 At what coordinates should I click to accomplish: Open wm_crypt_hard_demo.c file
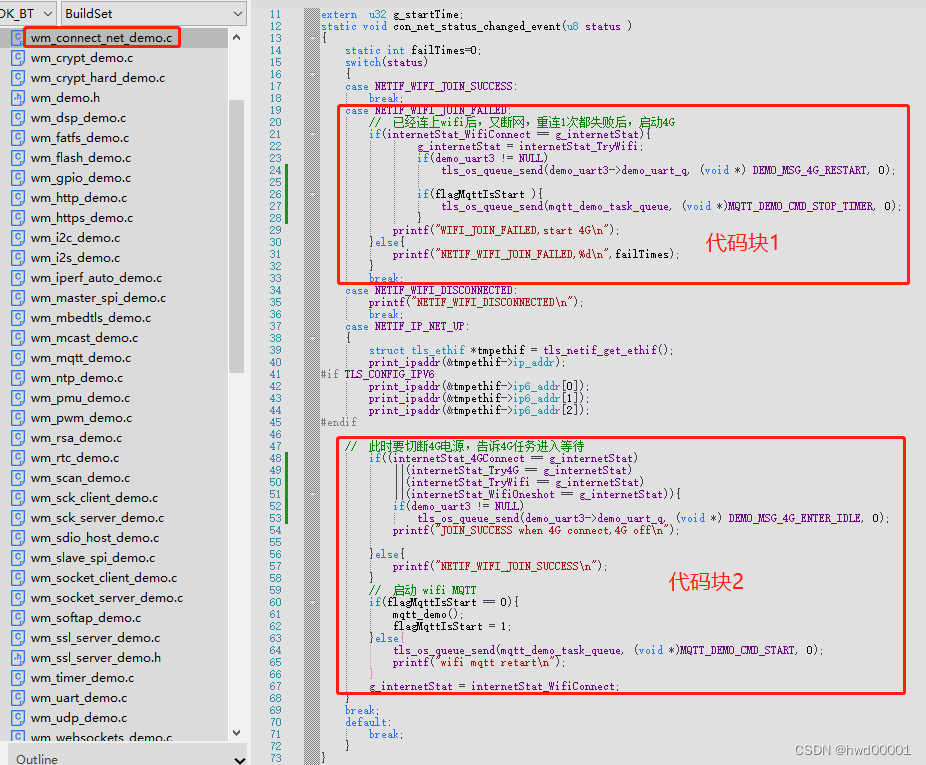pyautogui.click(x=97, y=78)
